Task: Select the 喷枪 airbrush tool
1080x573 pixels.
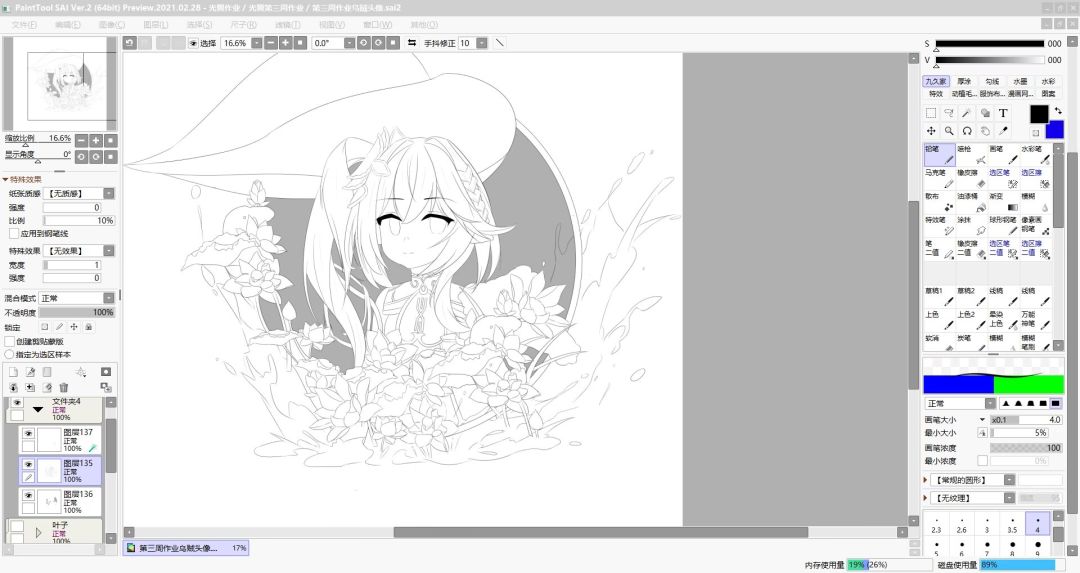Action: (971, 154)
